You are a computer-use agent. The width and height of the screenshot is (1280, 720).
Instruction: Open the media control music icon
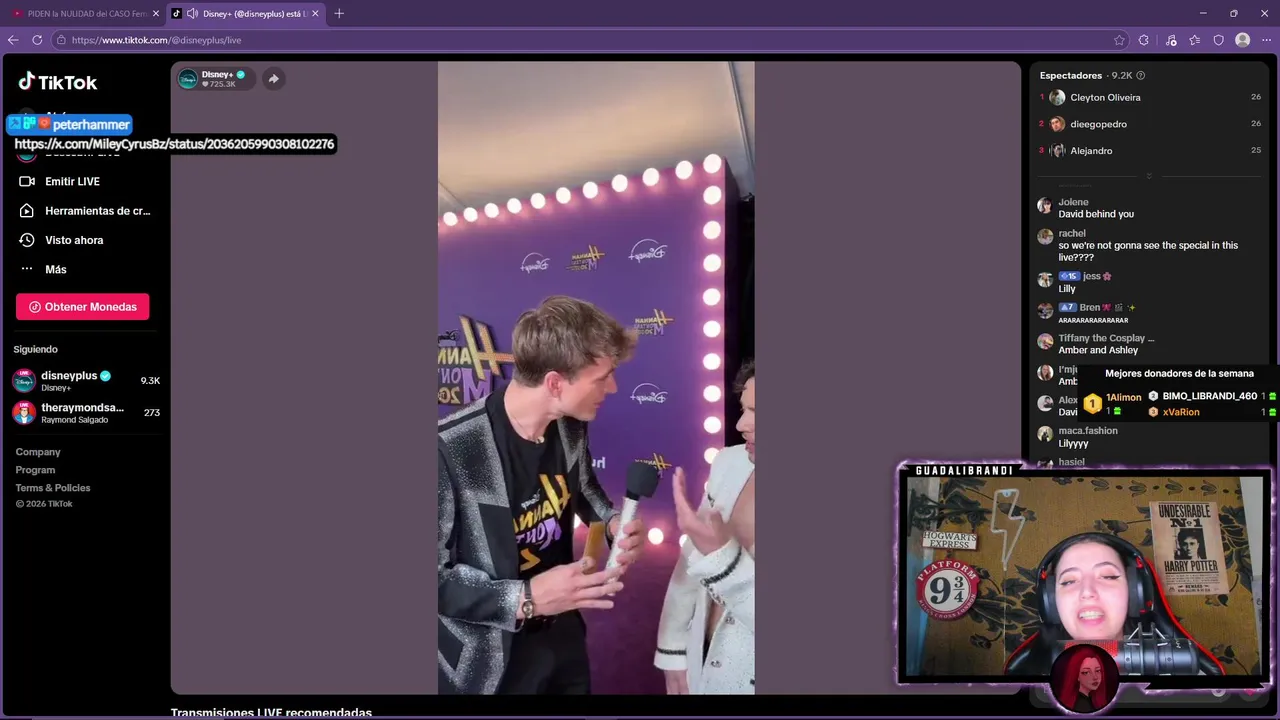[x=1171, y=40]
